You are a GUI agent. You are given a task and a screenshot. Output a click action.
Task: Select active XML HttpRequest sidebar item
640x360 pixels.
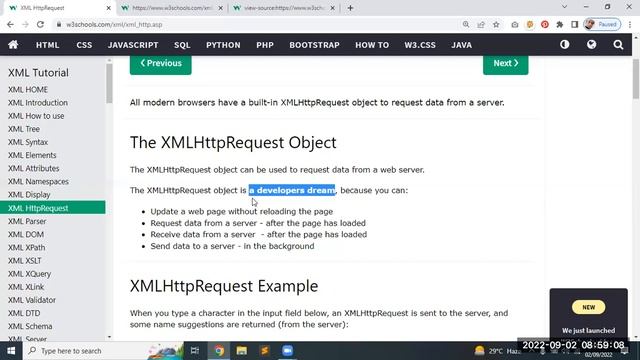click(x=53, y=208)
